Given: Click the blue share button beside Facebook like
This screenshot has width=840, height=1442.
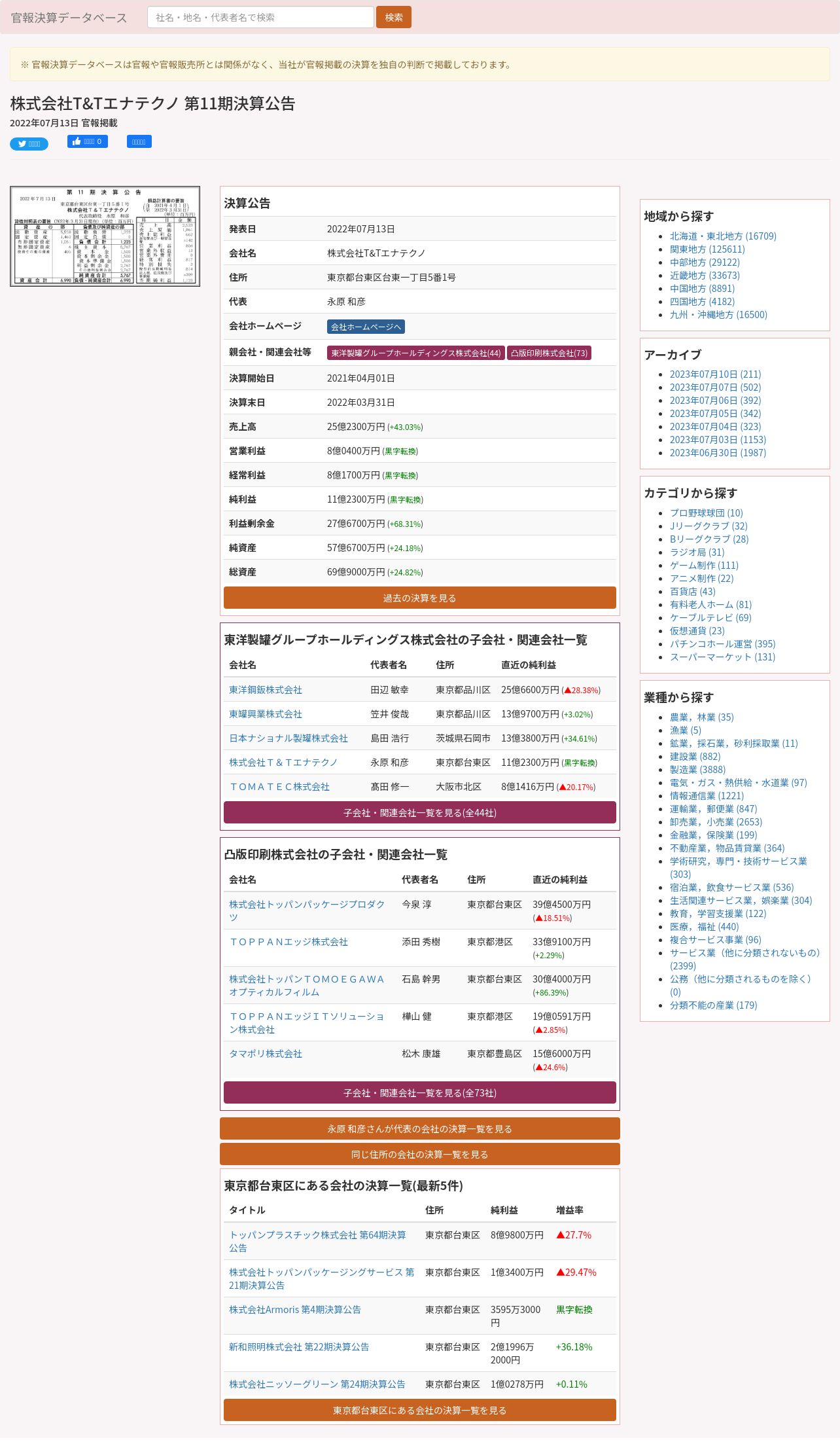Looking at the screenshot, I should coord(139,141).
